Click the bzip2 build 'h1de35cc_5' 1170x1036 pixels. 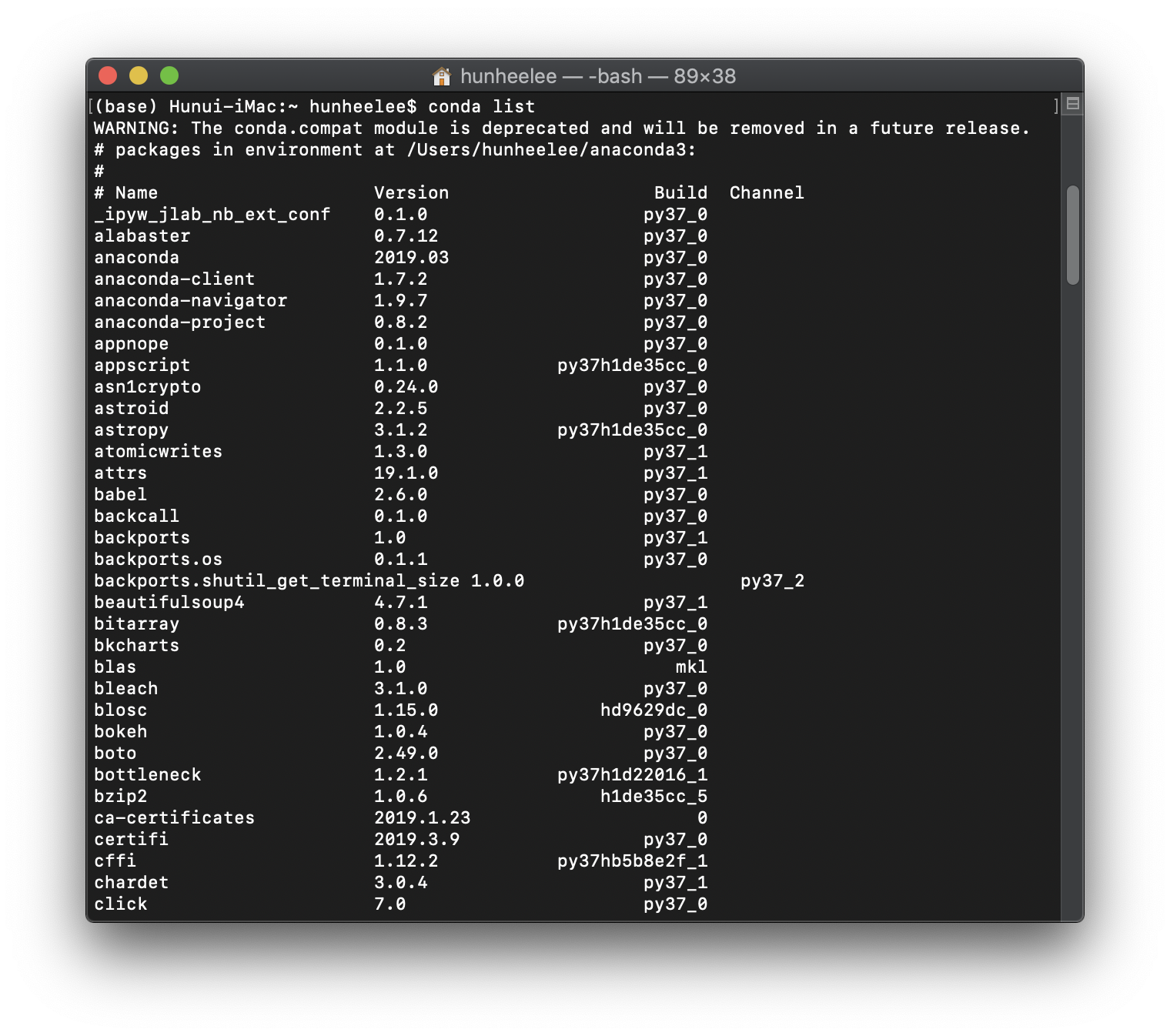click(654, 796)
